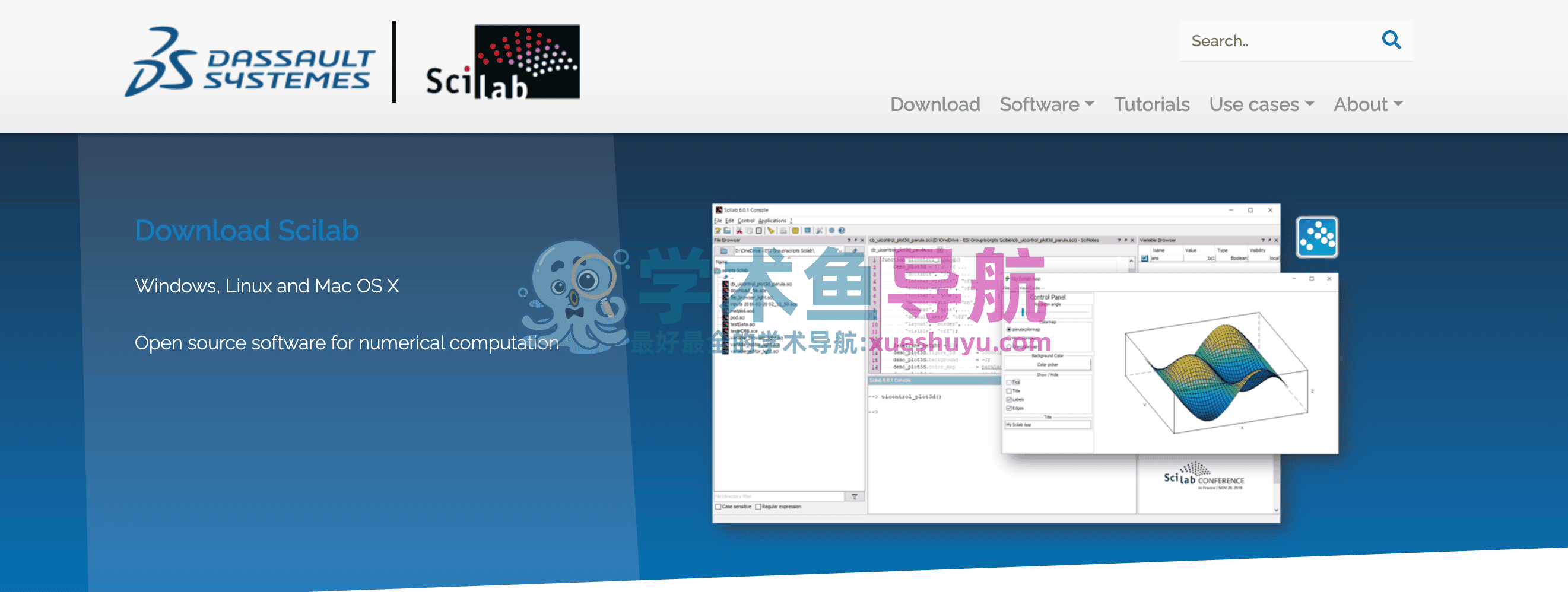
Task: Toggle the Case sensitive checkbox
Action: [719, 506]
